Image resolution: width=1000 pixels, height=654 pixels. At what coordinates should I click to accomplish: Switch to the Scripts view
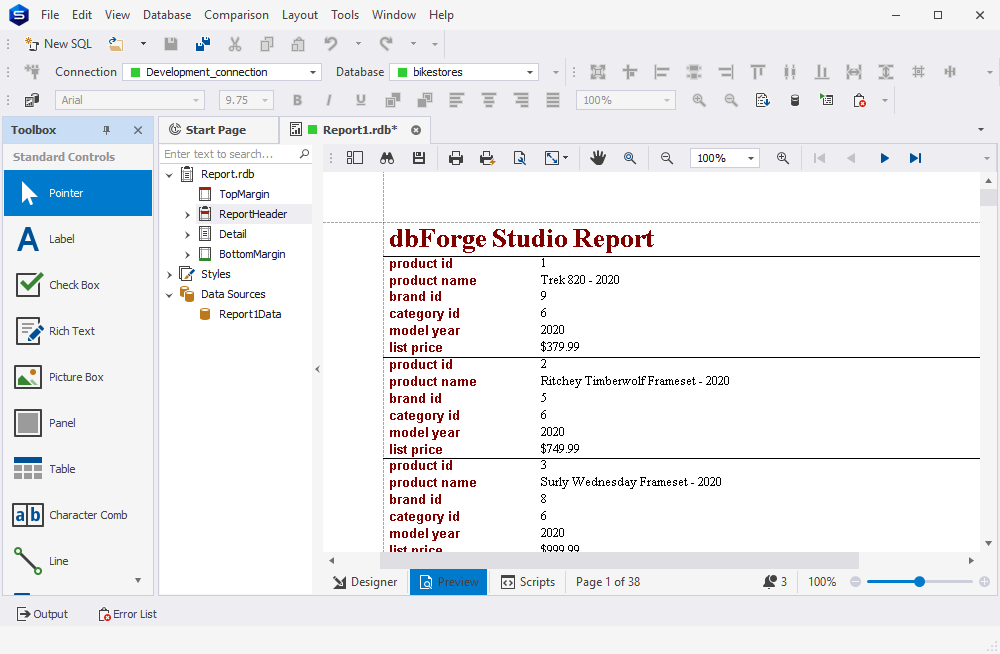click(527, 582)
